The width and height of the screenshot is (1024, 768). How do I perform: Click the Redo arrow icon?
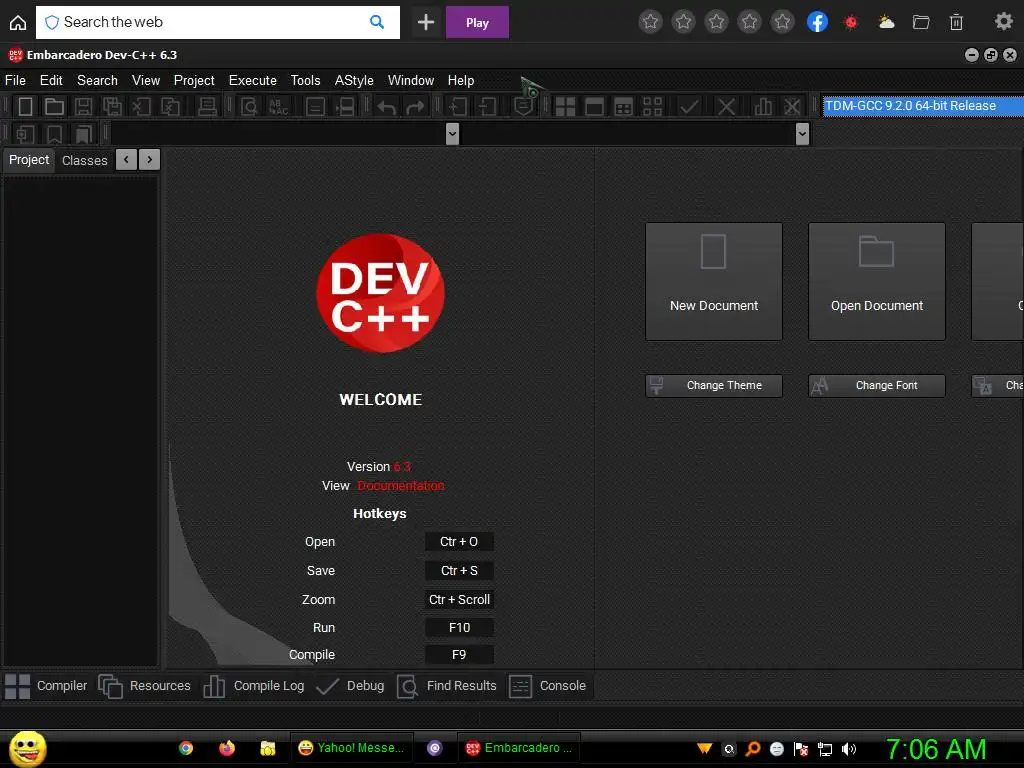point(415,106)
